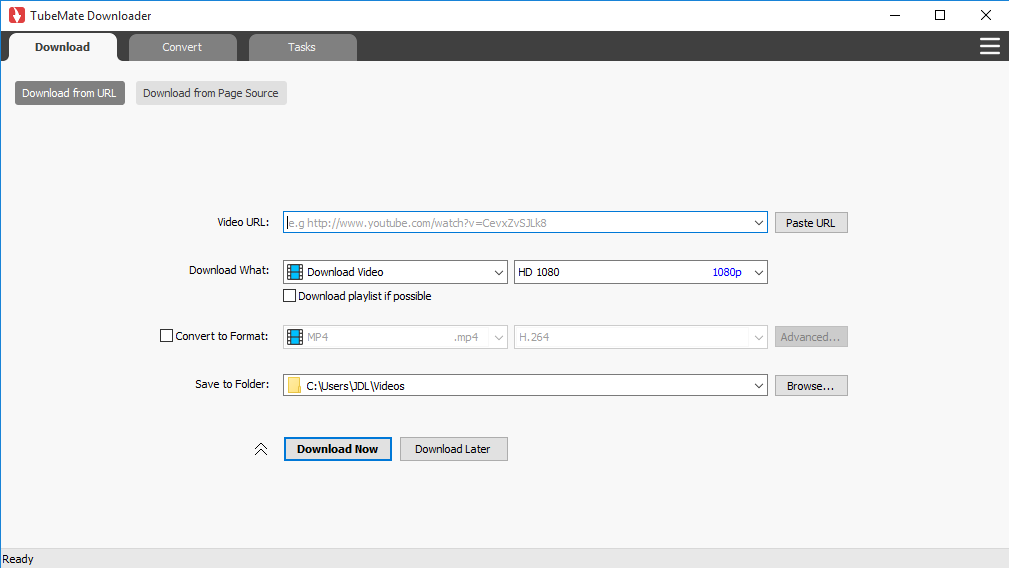The height and width of the screenshot is (568, 1009).
Task: Close the TubeMate Downloader window
Action: click(986, 15)
